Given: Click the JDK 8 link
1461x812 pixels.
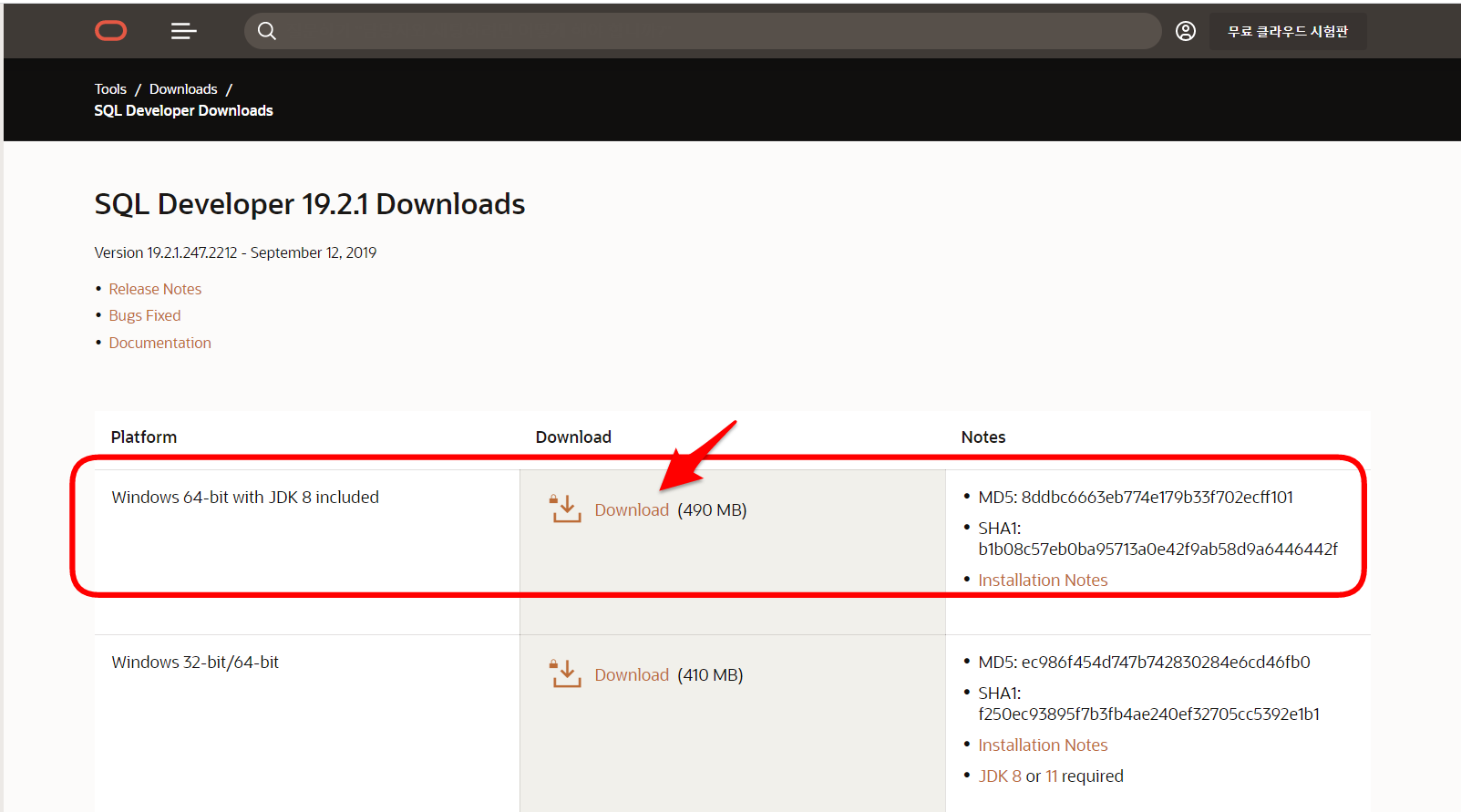Looking at the screenshot, I should (x=1000, y=776).
